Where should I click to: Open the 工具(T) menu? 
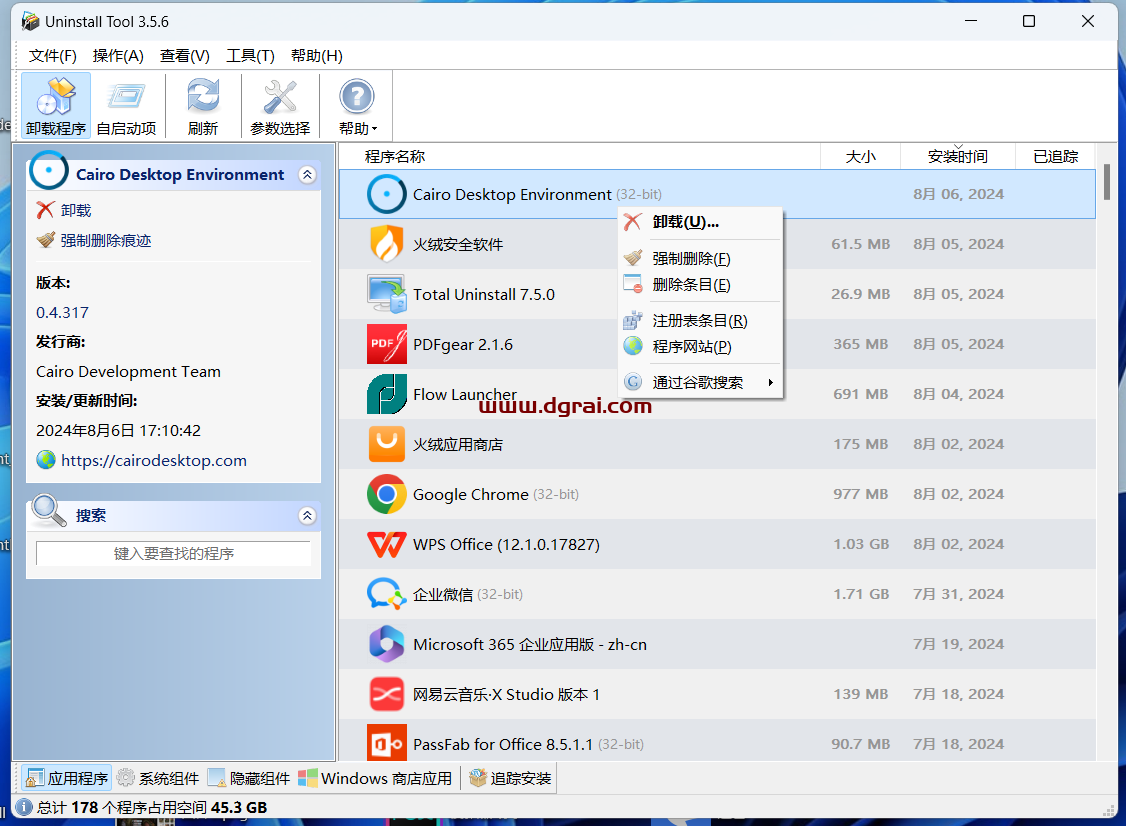coord(250,55)
